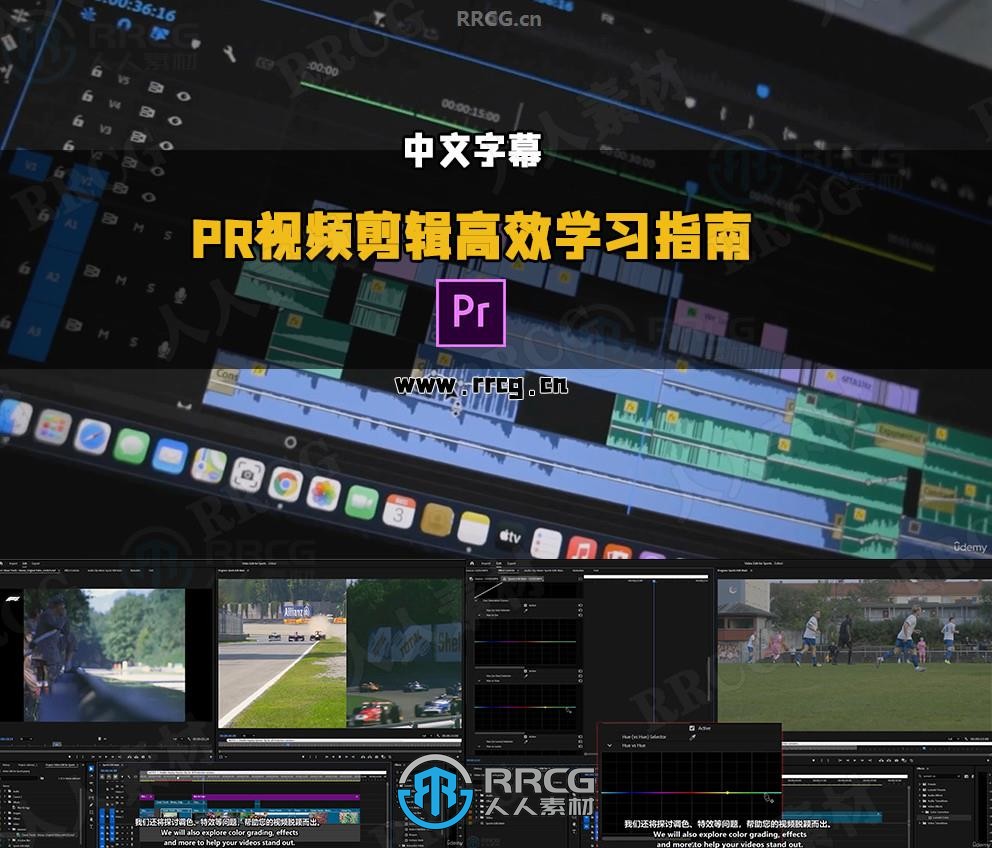The image size is (992, 848).
Task: Click the F1 source monitor preview
Action: click(x=104, y=655)
